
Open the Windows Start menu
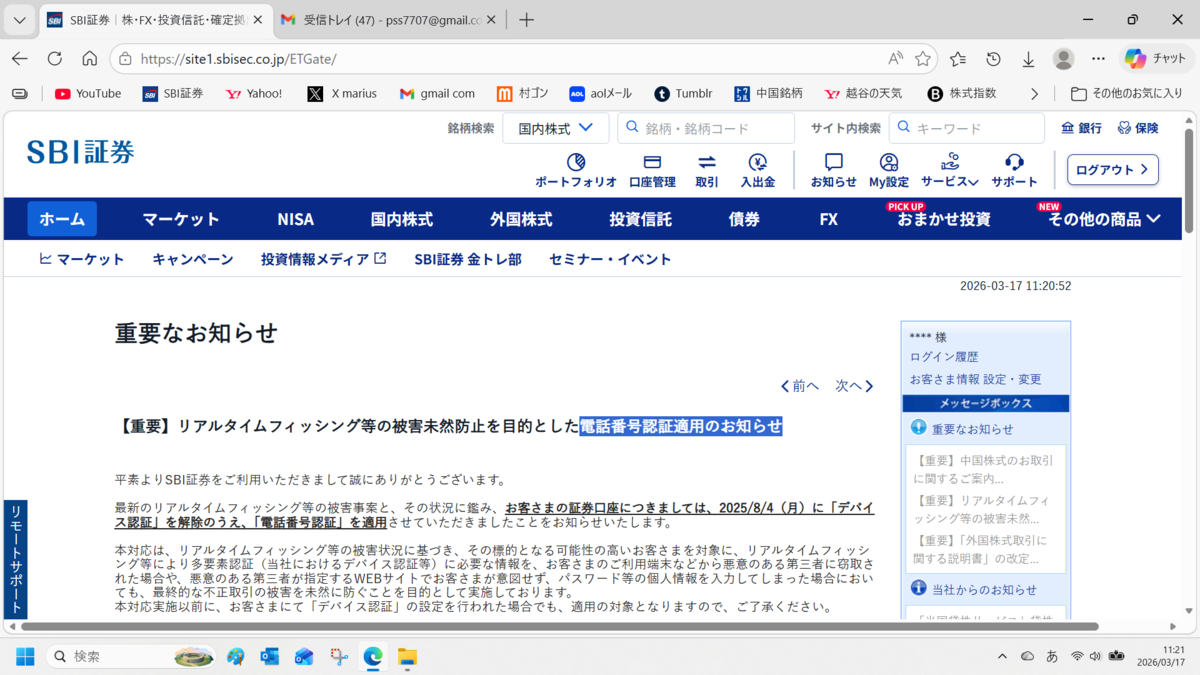pyautogui.click(x=25, y=656)
